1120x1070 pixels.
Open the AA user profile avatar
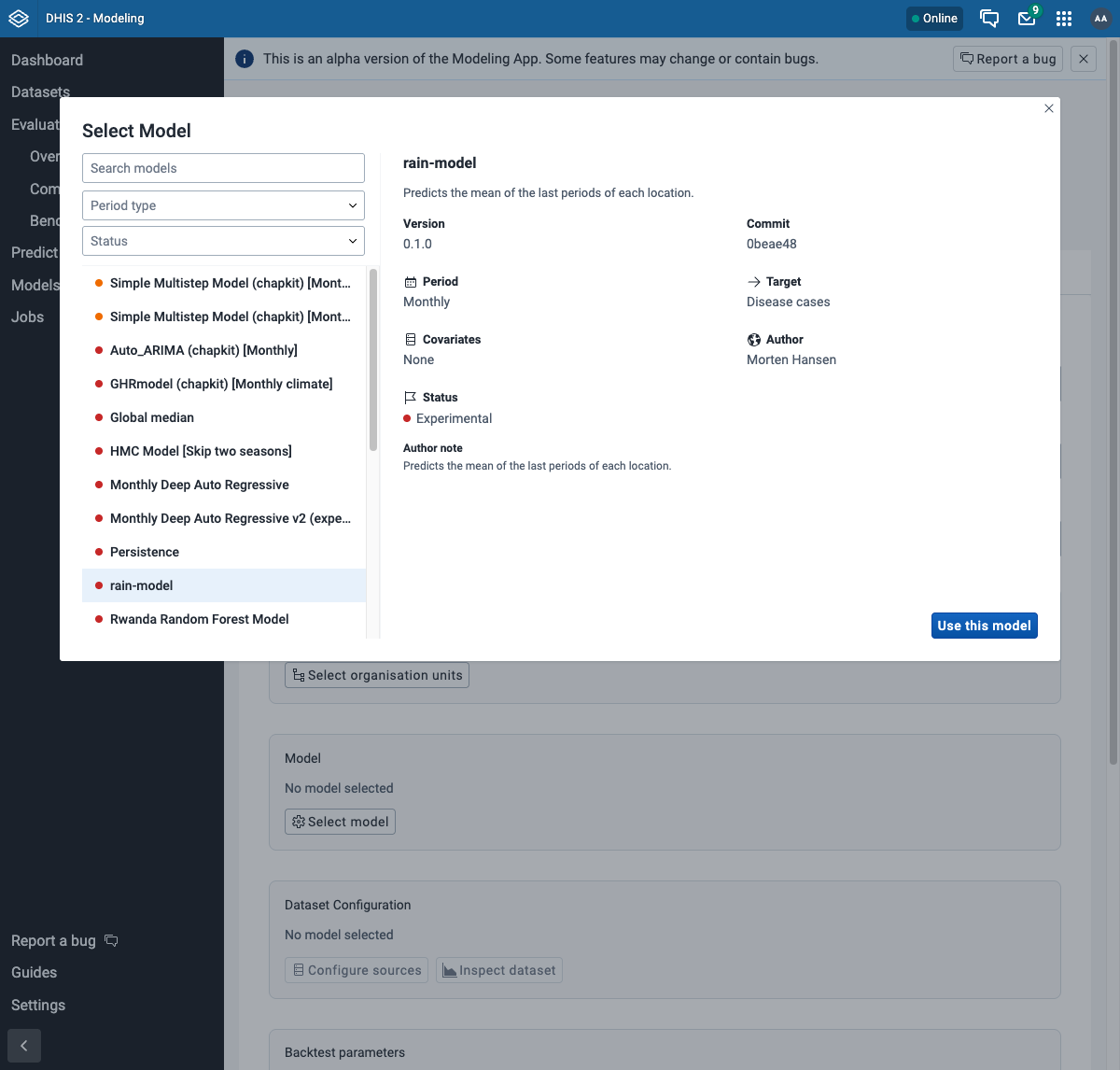(x=1100, y=19)
